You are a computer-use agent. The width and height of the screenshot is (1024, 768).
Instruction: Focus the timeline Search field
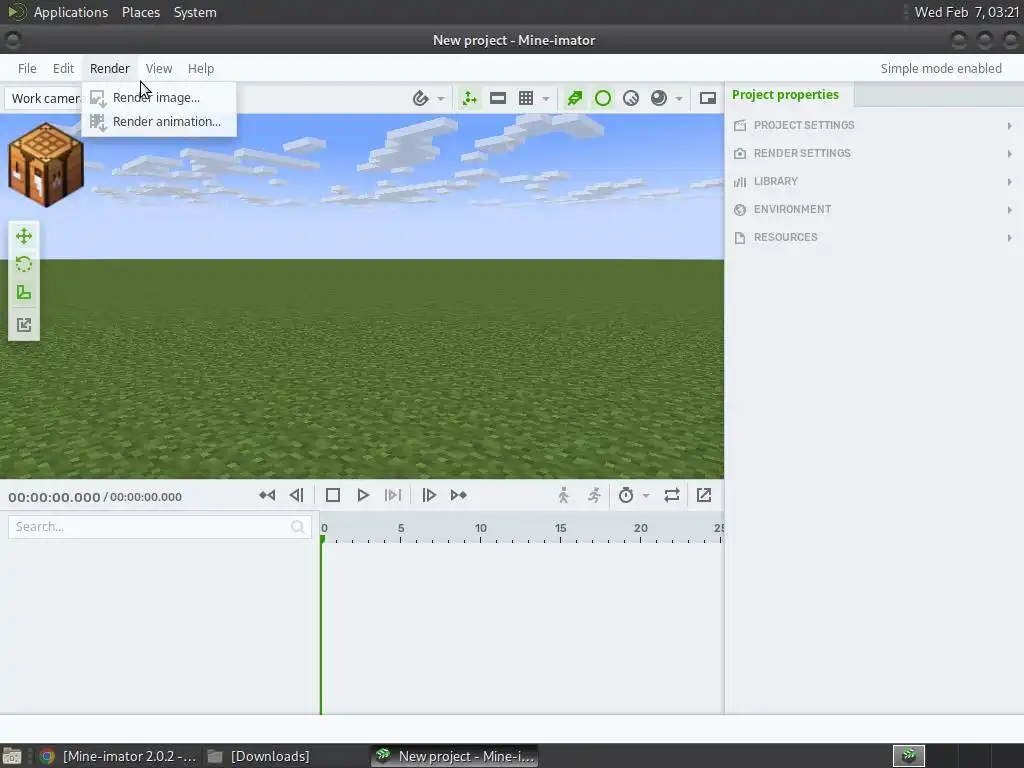(158, 527)
